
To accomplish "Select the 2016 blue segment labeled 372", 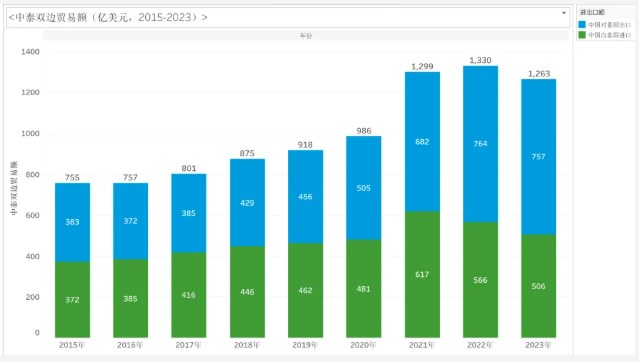I will [x=130, y=221].
